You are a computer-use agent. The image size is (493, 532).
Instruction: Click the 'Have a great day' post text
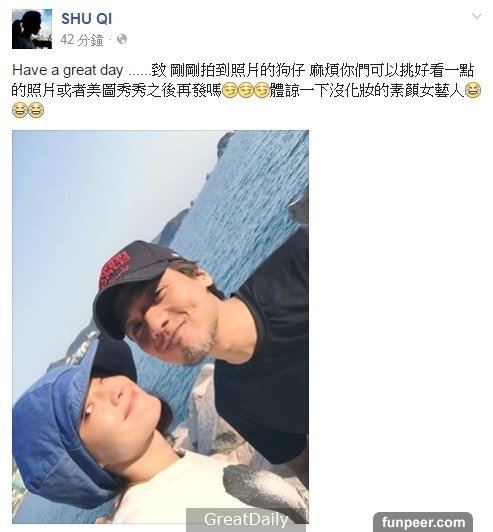click(68, 71)
